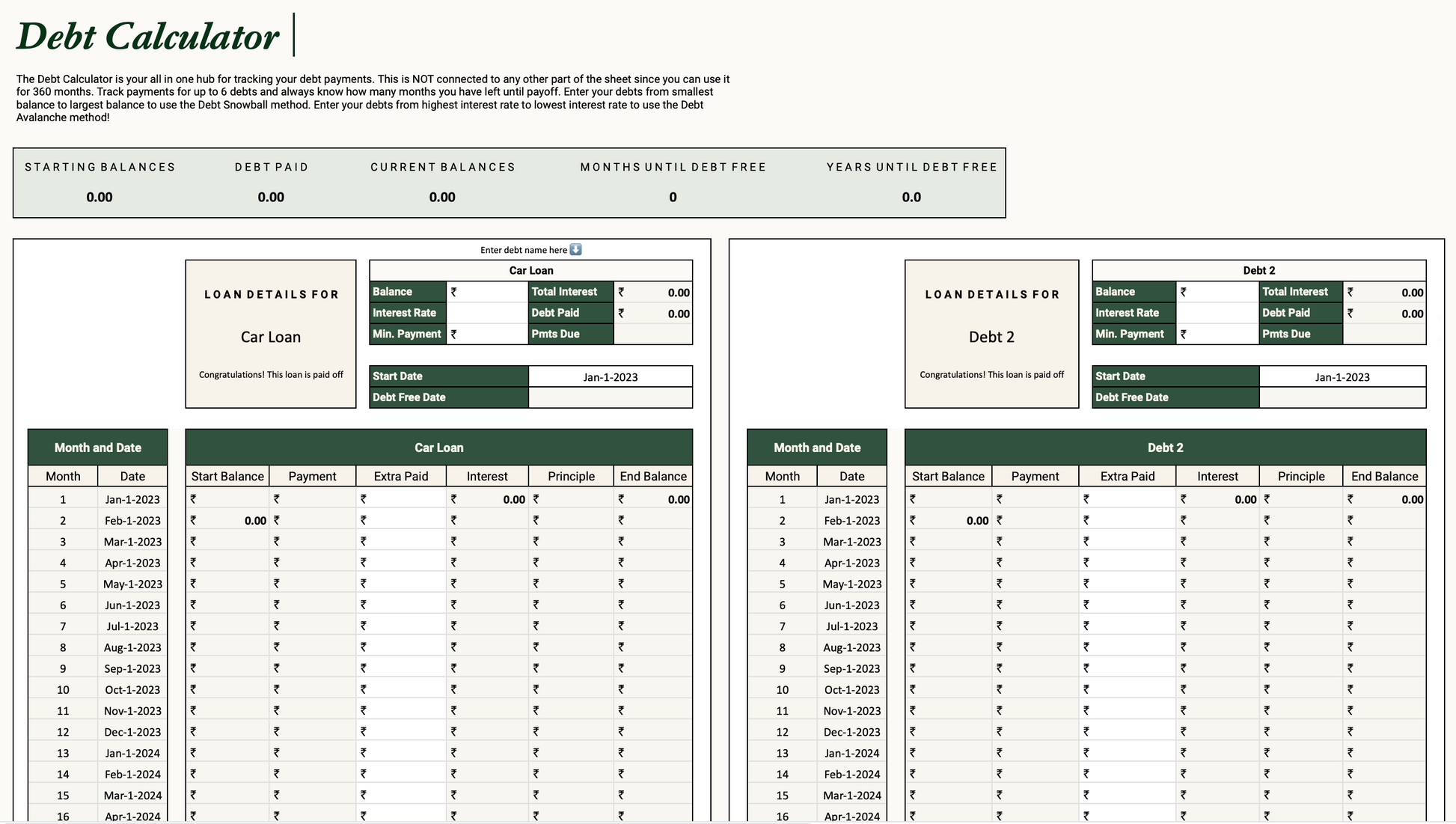Click the blue down-arrow emoji icon

575,250
